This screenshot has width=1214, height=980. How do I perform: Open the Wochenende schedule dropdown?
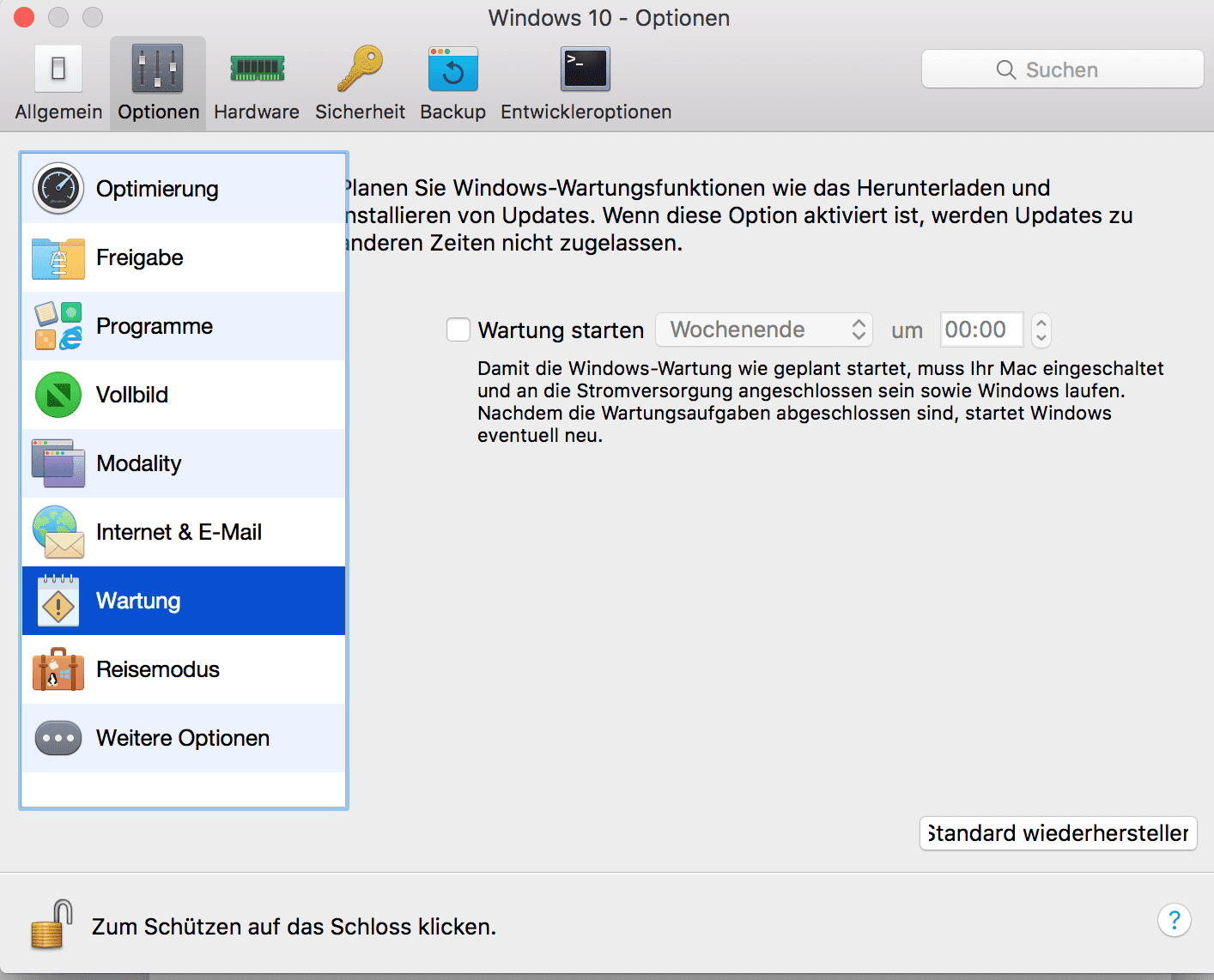click(x=764, y=330)
